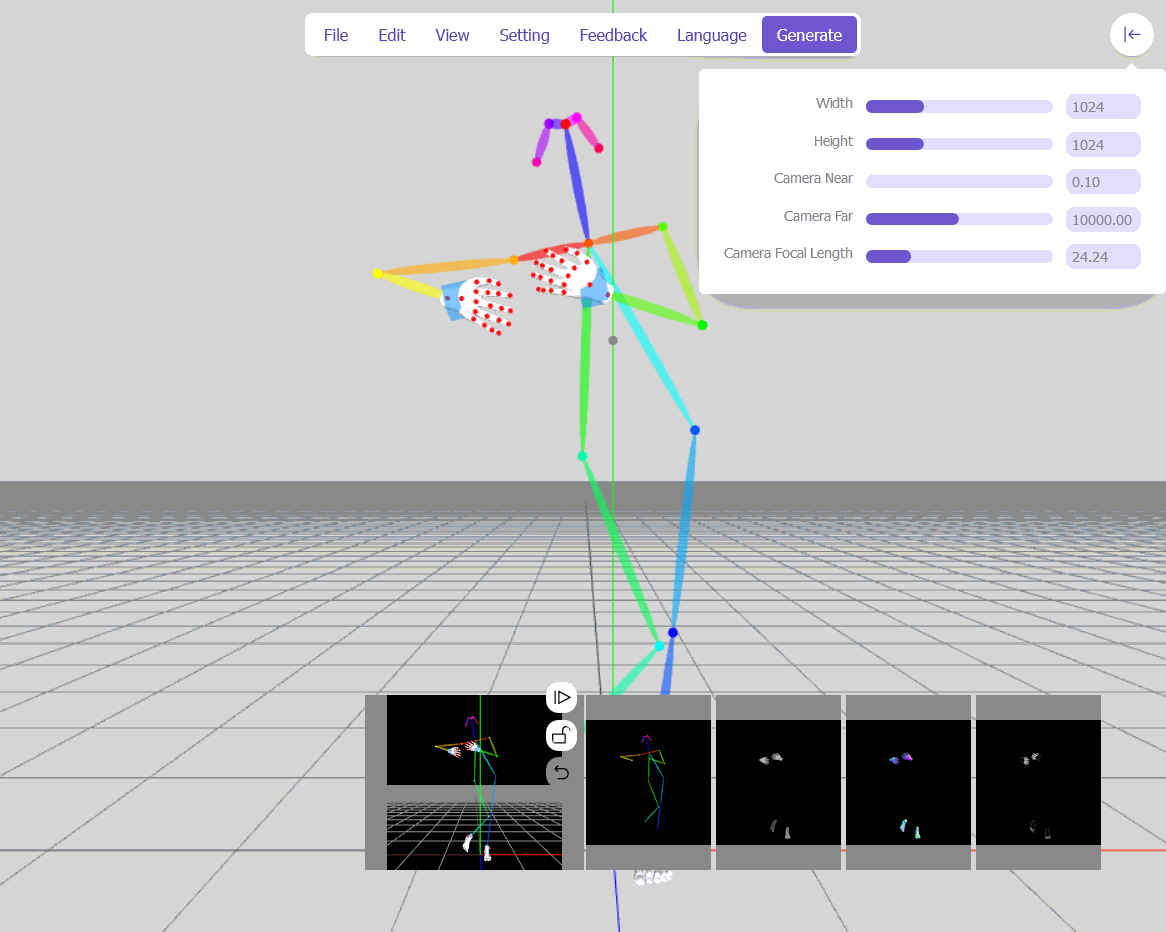Select the canny edge preview thumbnail
The image size is (1166, 932).
pos(1038,782)
